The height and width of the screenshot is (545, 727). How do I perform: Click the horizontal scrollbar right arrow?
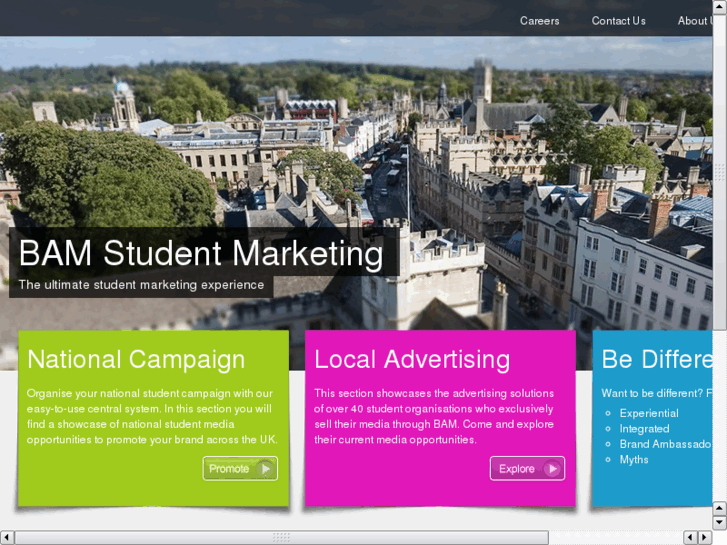point(705,538)
